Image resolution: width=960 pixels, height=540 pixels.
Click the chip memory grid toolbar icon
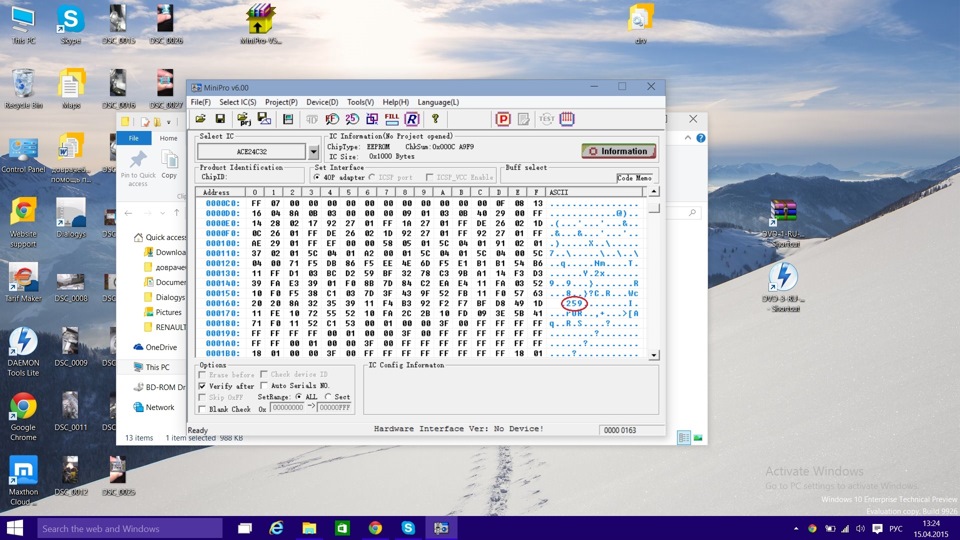(567, 119)
